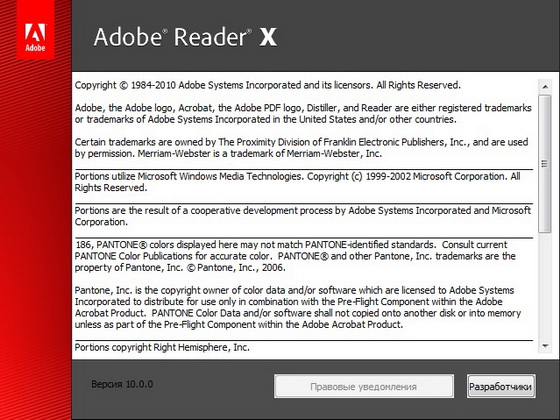
Task: Click the red Adobe logo
Action: point(35,30)
